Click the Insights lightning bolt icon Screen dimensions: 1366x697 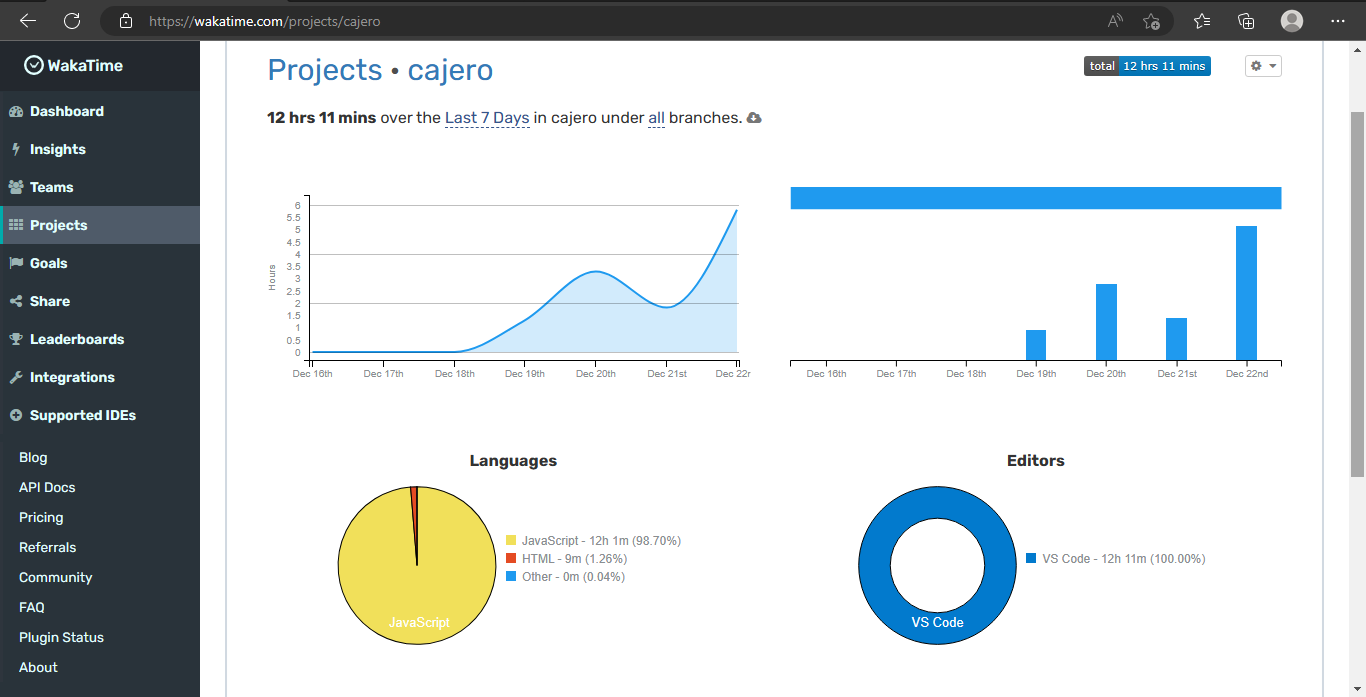click(x=16, y=149)
